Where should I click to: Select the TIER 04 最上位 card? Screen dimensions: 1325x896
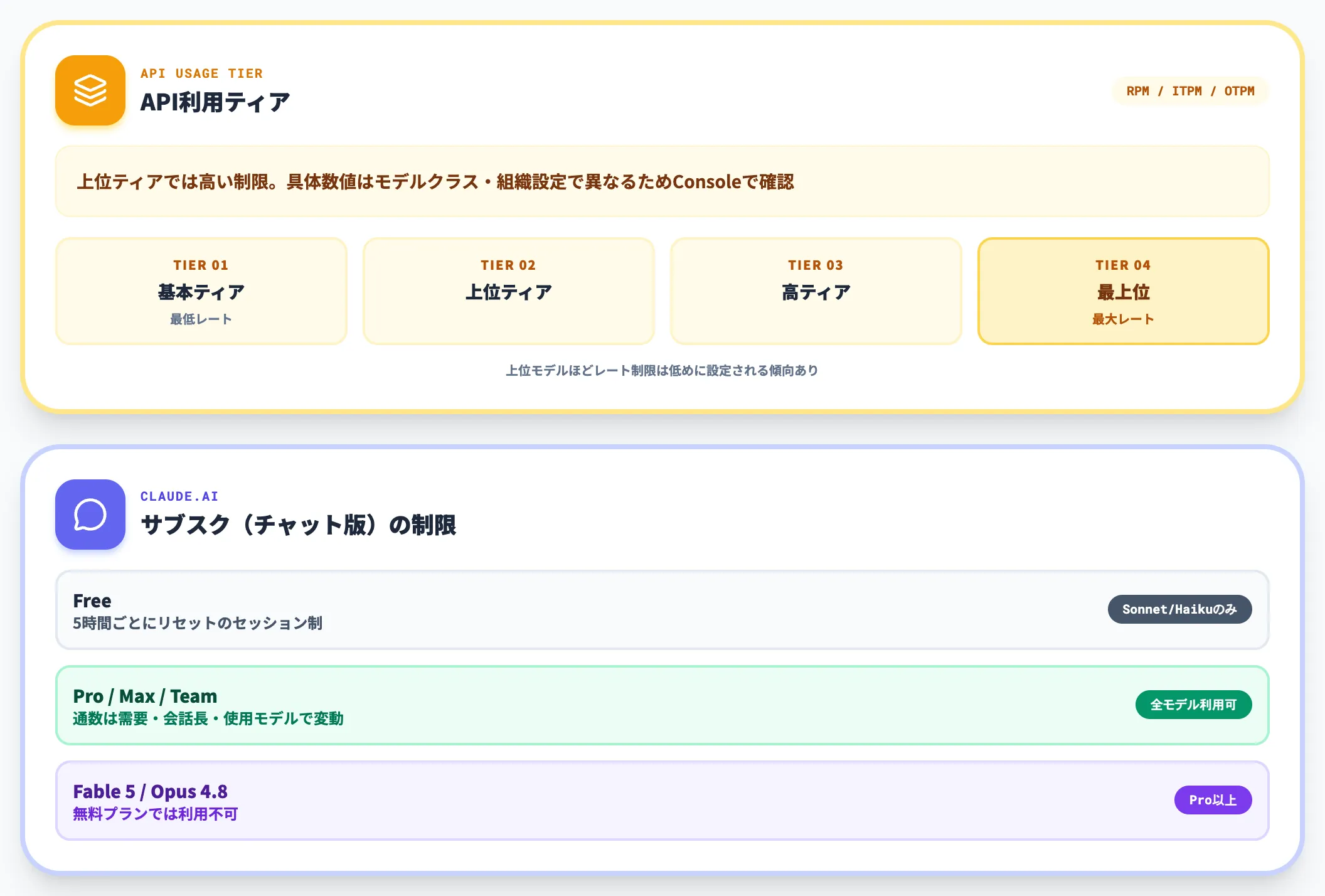click(1124, 291)
